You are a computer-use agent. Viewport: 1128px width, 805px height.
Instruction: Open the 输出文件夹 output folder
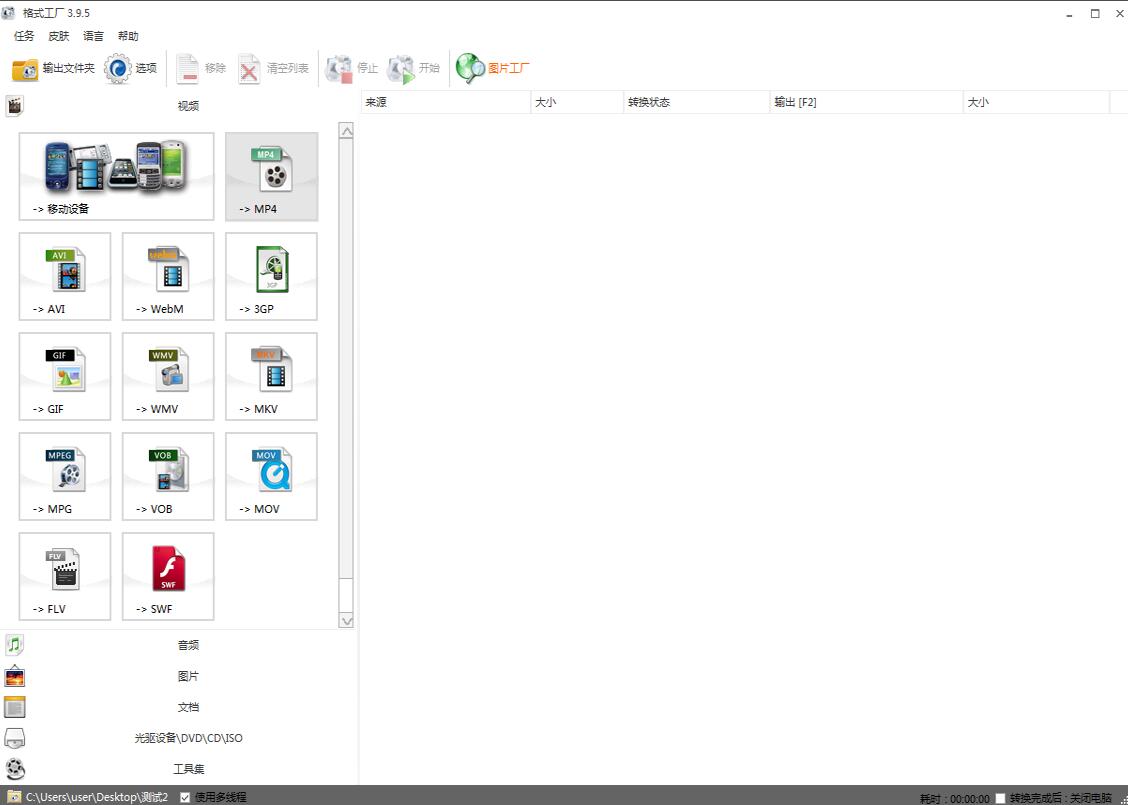coord(53,68)
